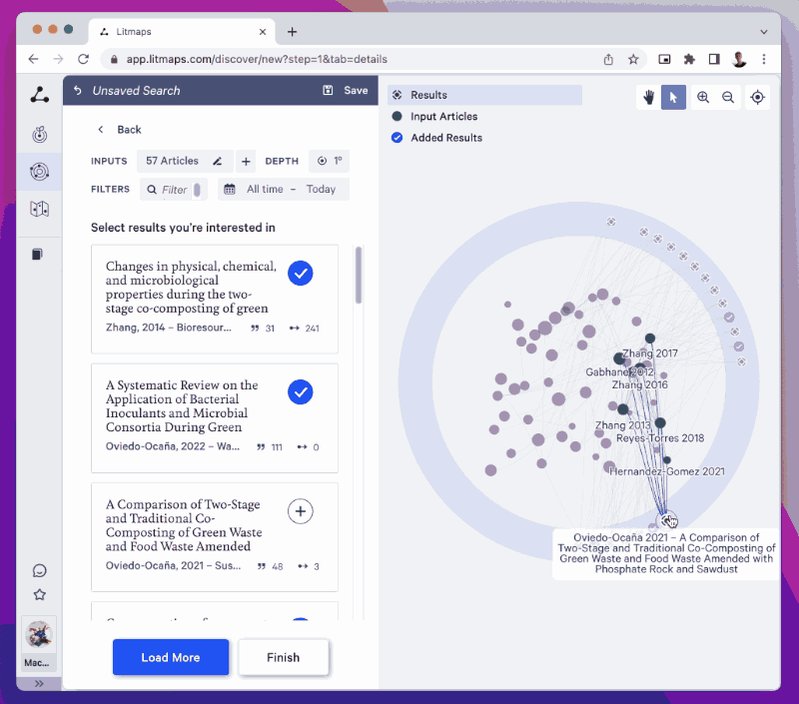Screen dimensions: 799x704
Task: Go forward in browser history
Action: coord(59,59)
